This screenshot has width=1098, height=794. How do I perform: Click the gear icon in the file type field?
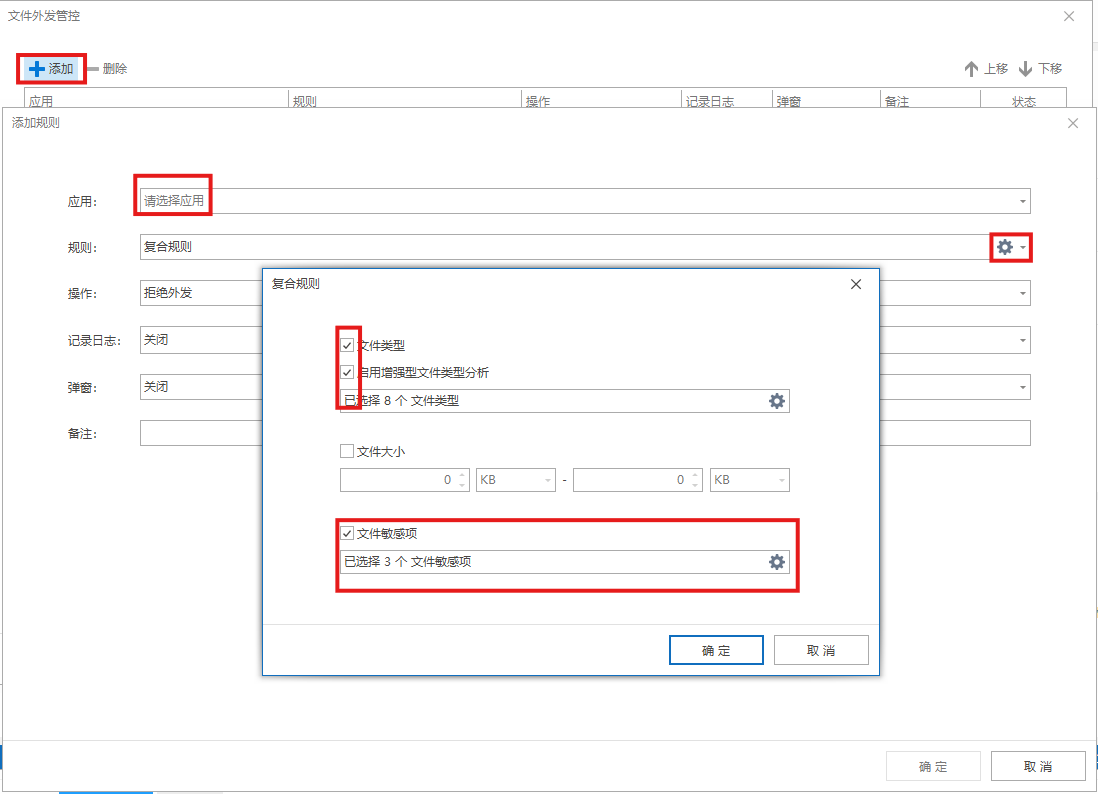tap(776, 401)
